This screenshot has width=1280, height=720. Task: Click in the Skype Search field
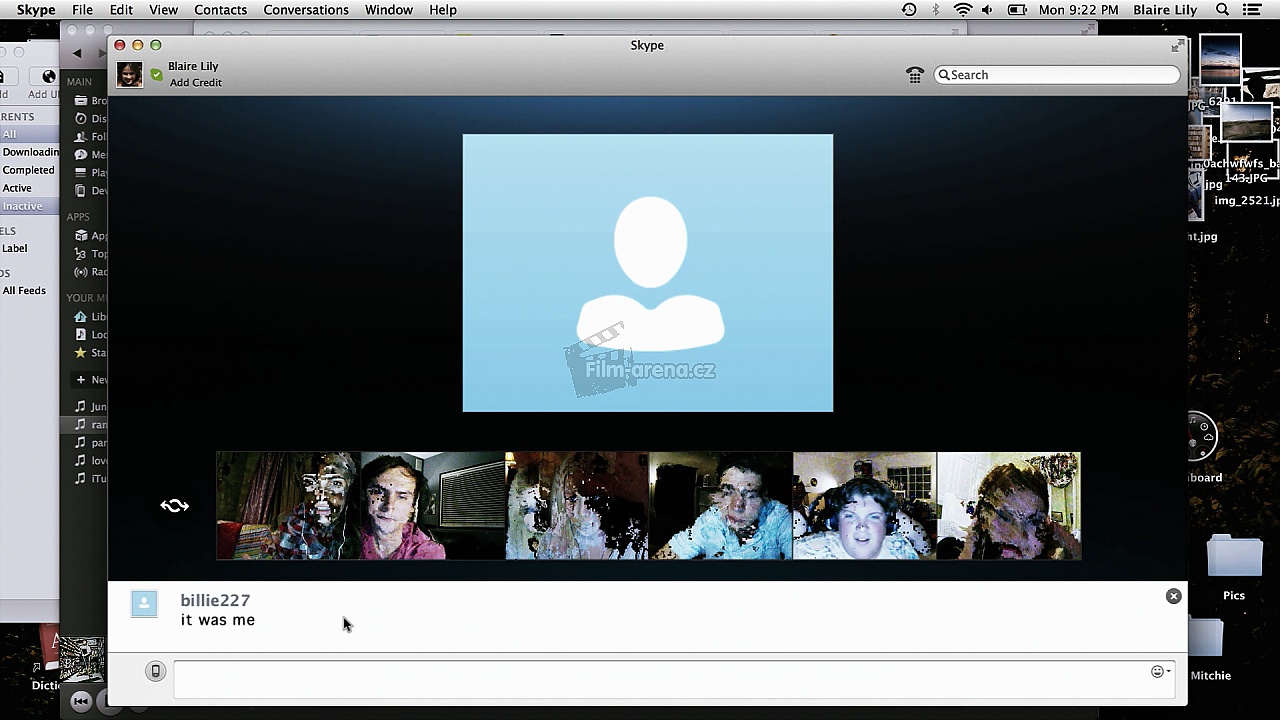(x=1060, y=75)
